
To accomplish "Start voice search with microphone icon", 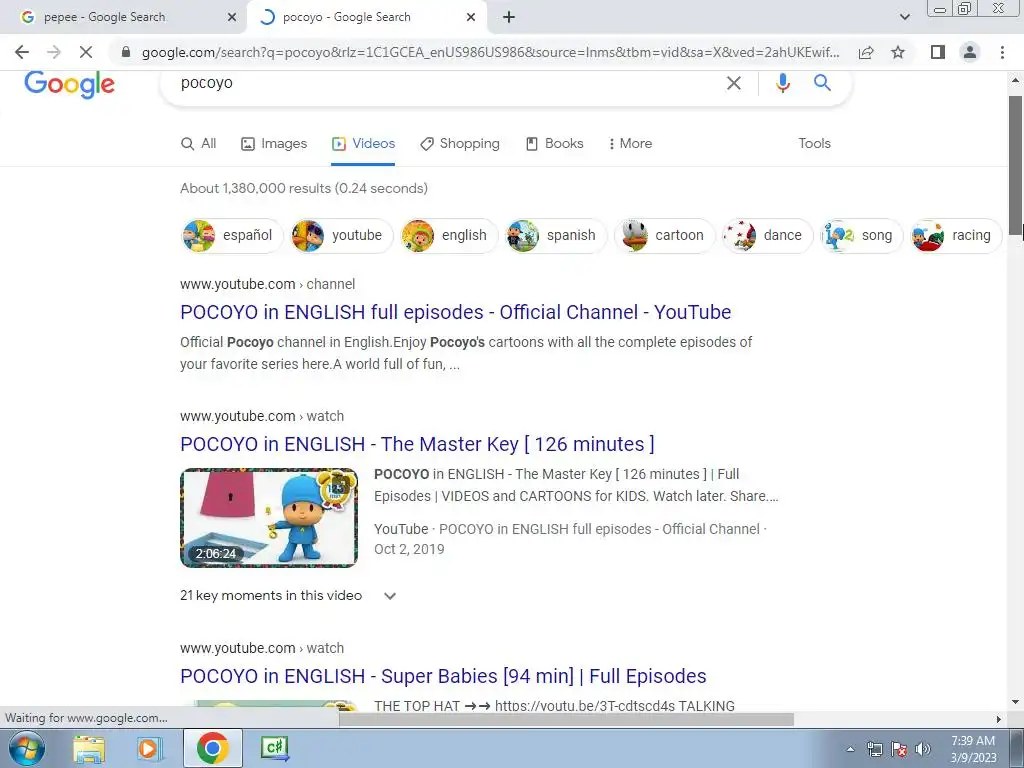I will point(782,83).
